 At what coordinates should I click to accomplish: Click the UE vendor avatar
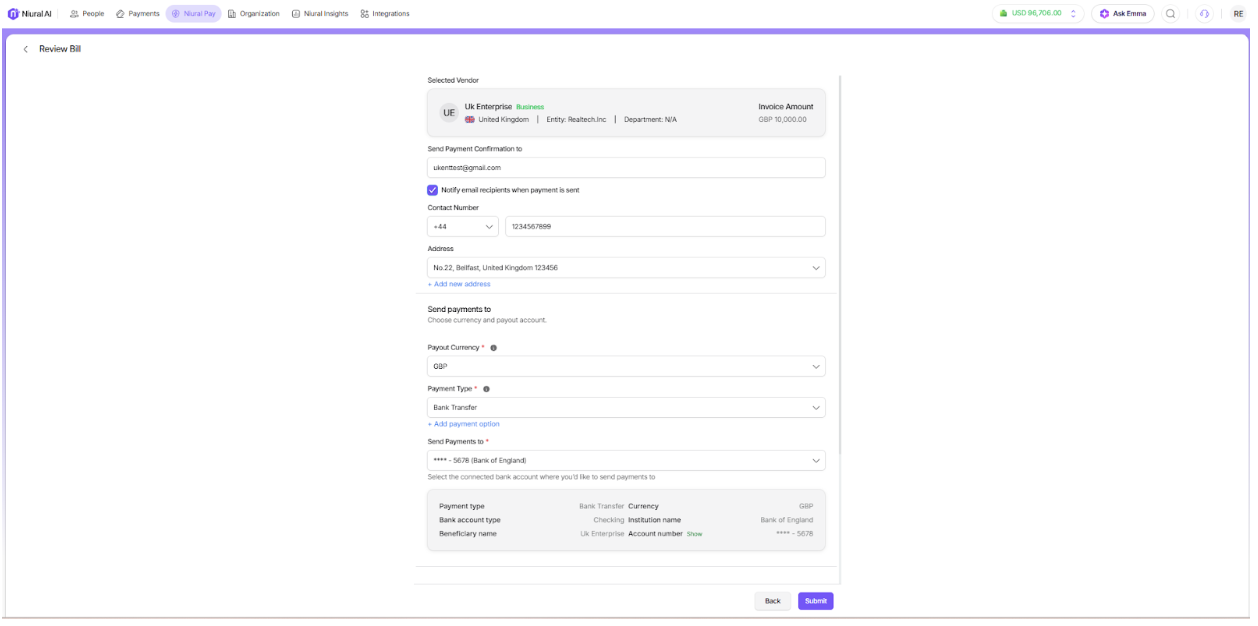(449, 113)
